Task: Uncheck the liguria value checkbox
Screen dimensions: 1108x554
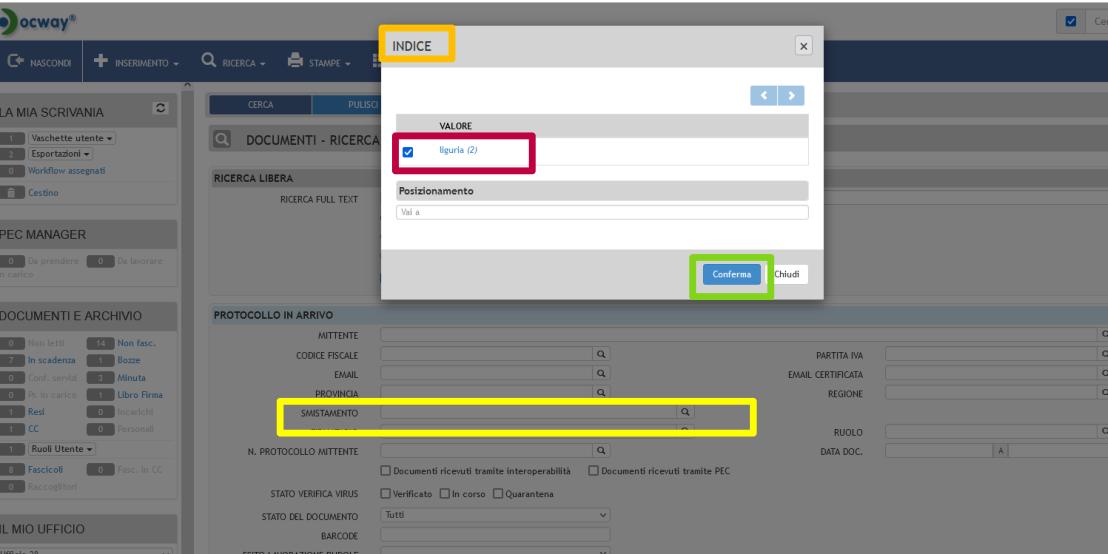Action: point(408,152)
